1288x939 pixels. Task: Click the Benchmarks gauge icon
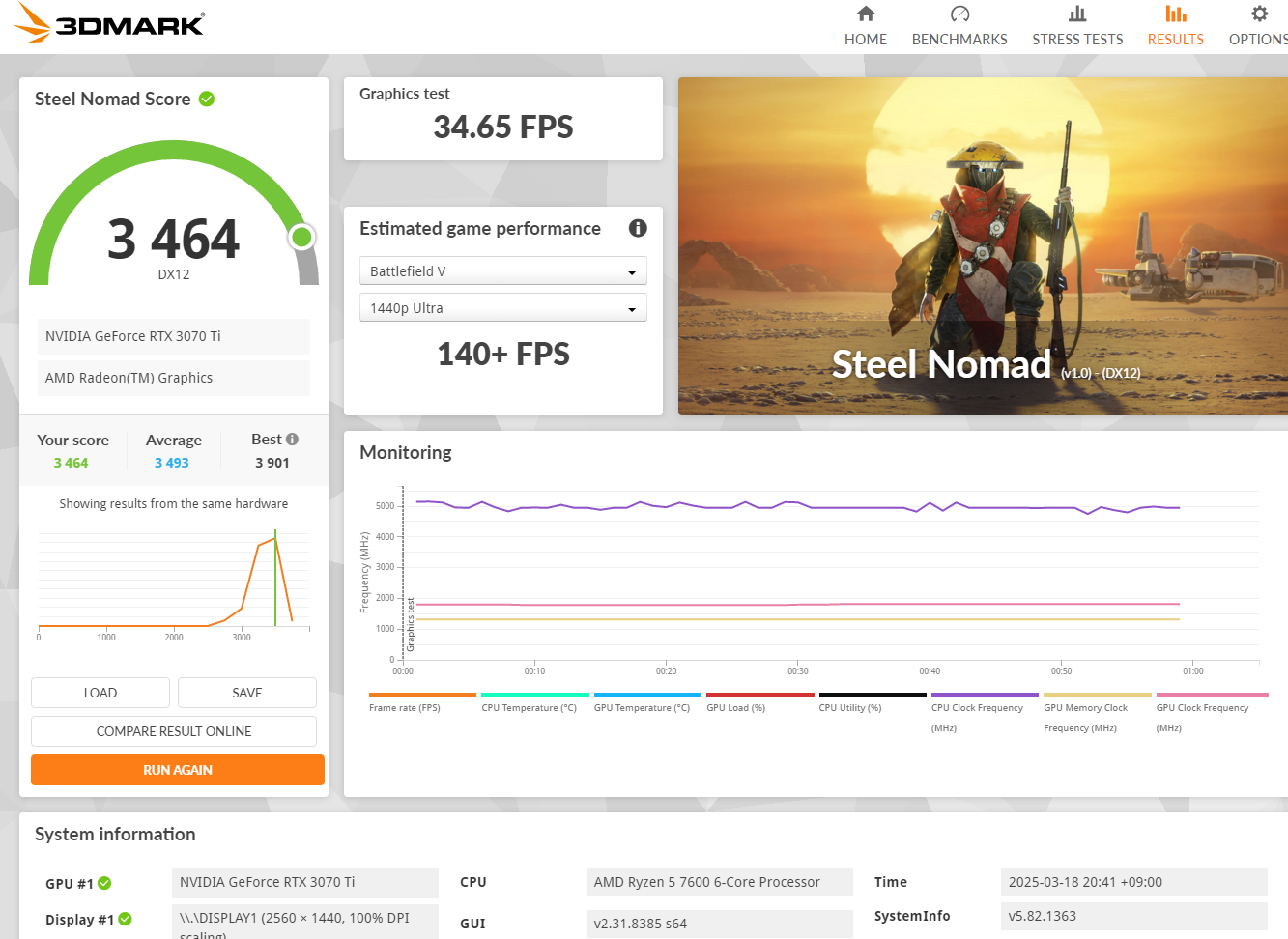(959, 14)
